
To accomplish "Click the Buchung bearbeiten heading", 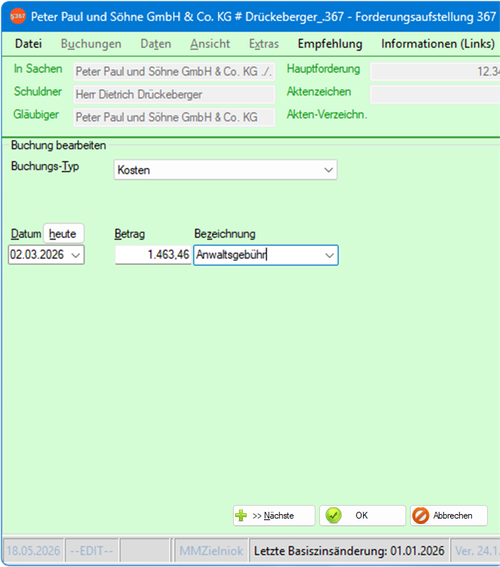I will point(58,145).
